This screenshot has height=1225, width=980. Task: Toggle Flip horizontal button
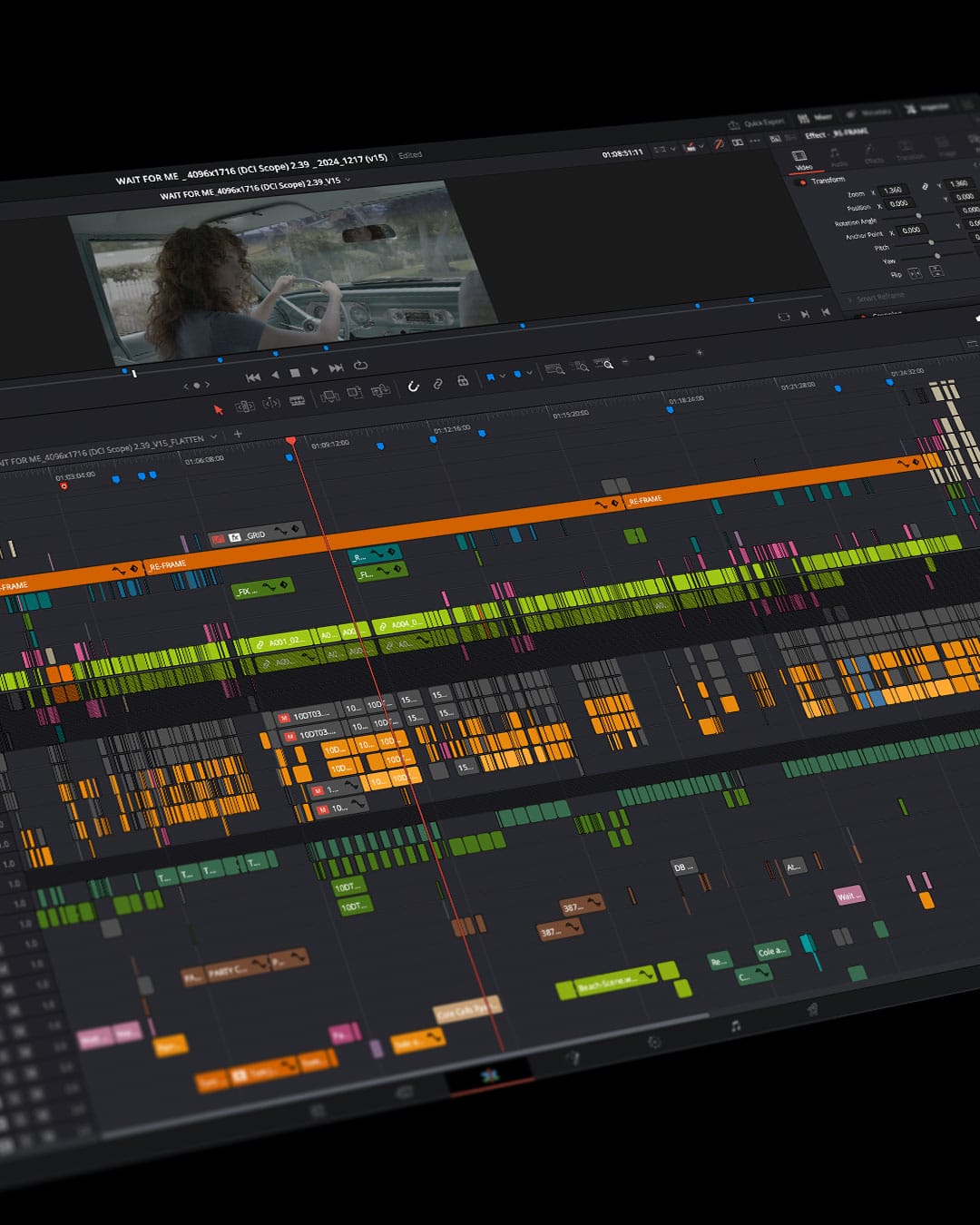[x=915, y=274]
